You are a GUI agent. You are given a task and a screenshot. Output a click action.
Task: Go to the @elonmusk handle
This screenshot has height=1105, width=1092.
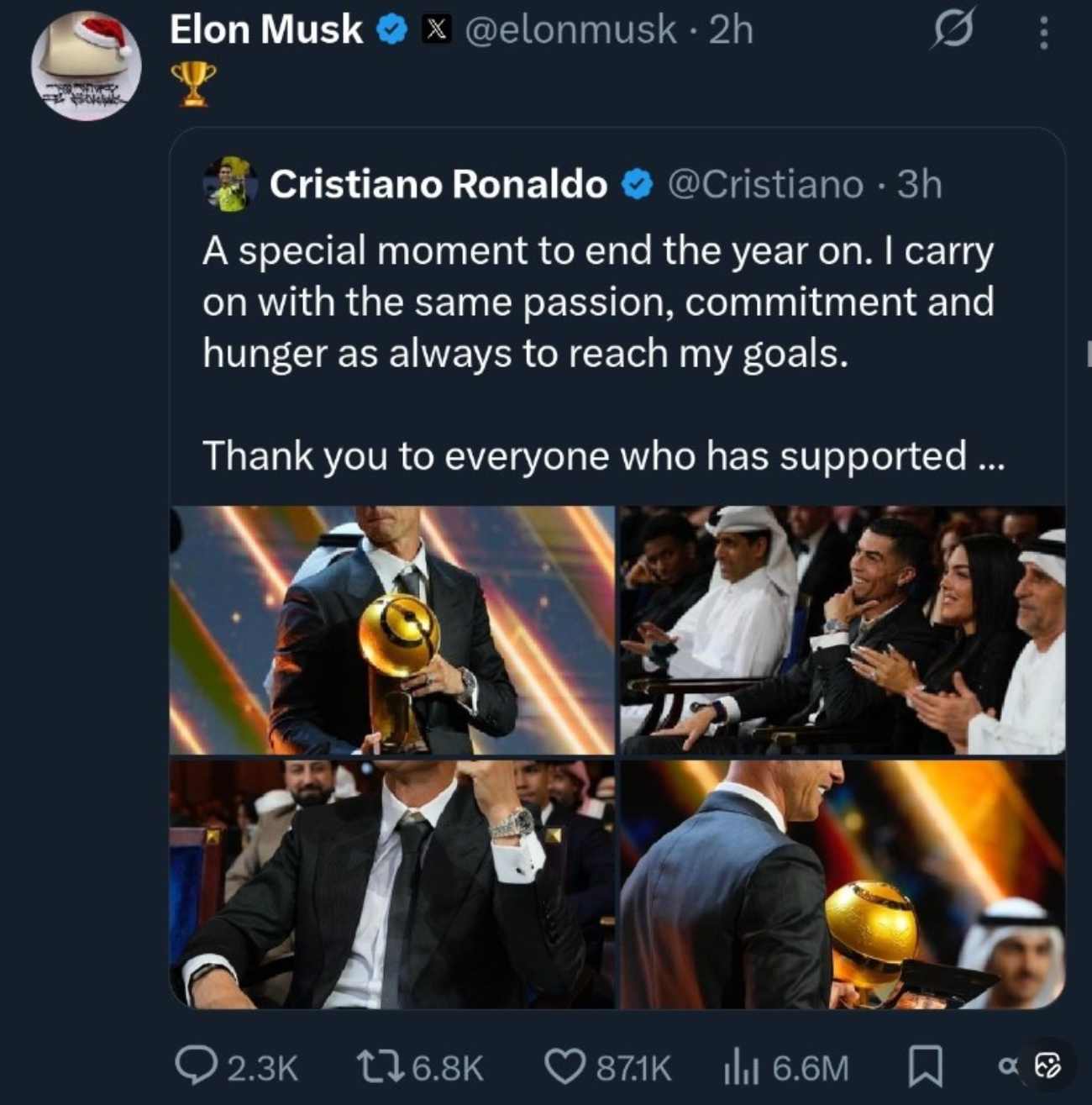pyautogui.click(x=570, y=30)
